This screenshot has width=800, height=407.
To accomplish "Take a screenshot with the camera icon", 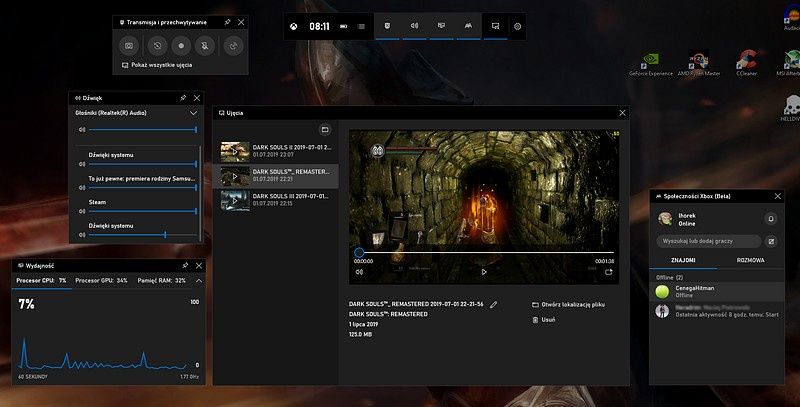I will pyautogui.click(x=129, y=46).
